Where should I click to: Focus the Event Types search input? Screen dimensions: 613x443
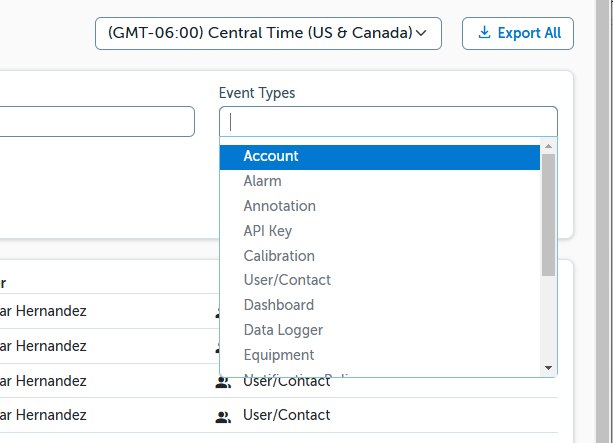click(x=388, y=122)
